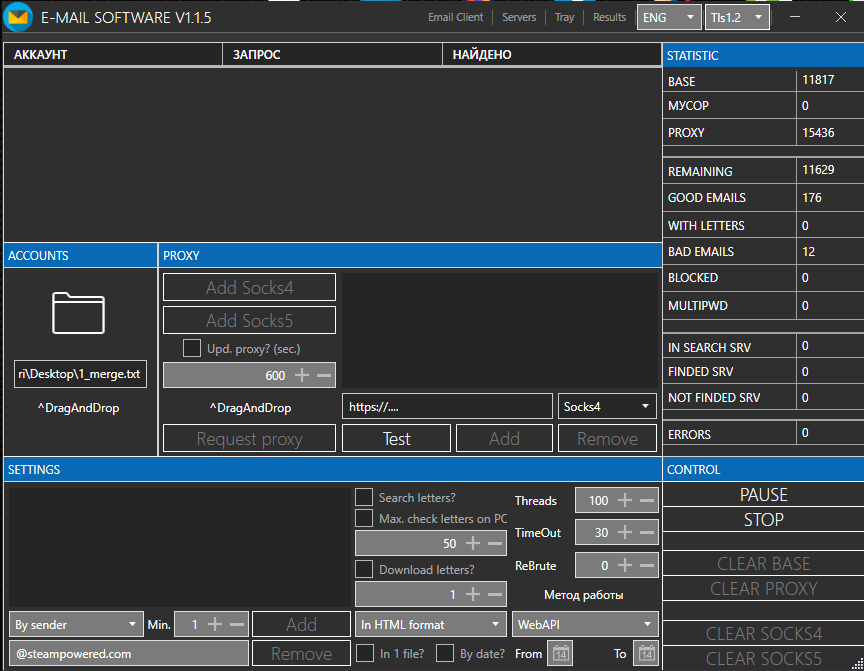Click the PROXY count 15436
This screenshot has width=864, height=671.
[x=818, y=133]
